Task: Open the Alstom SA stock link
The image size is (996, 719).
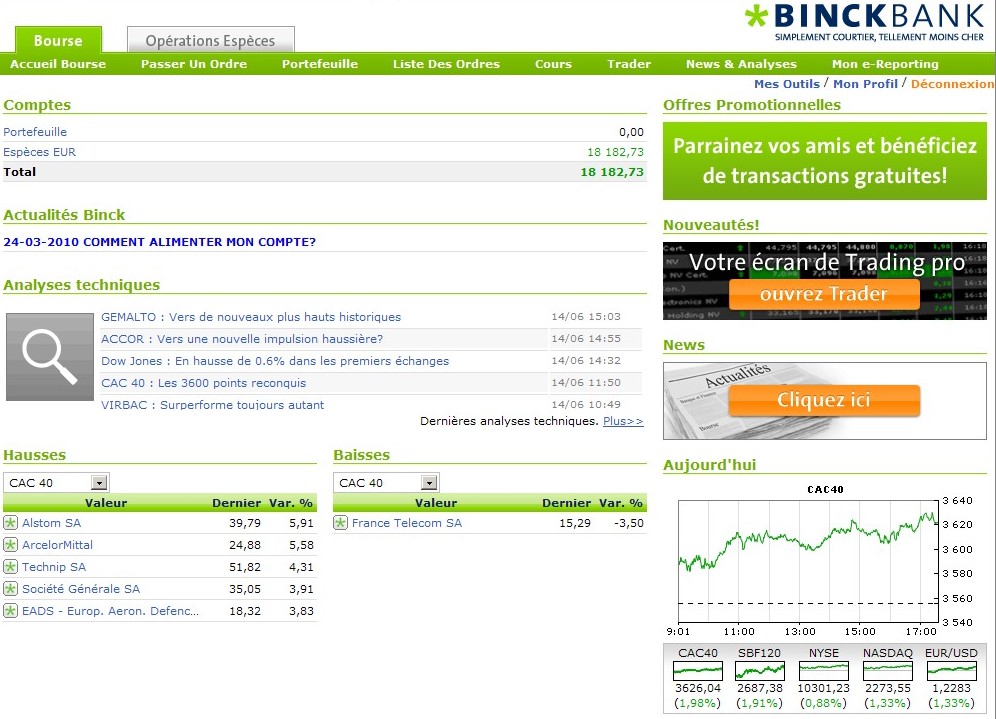Action: point(51,523)
